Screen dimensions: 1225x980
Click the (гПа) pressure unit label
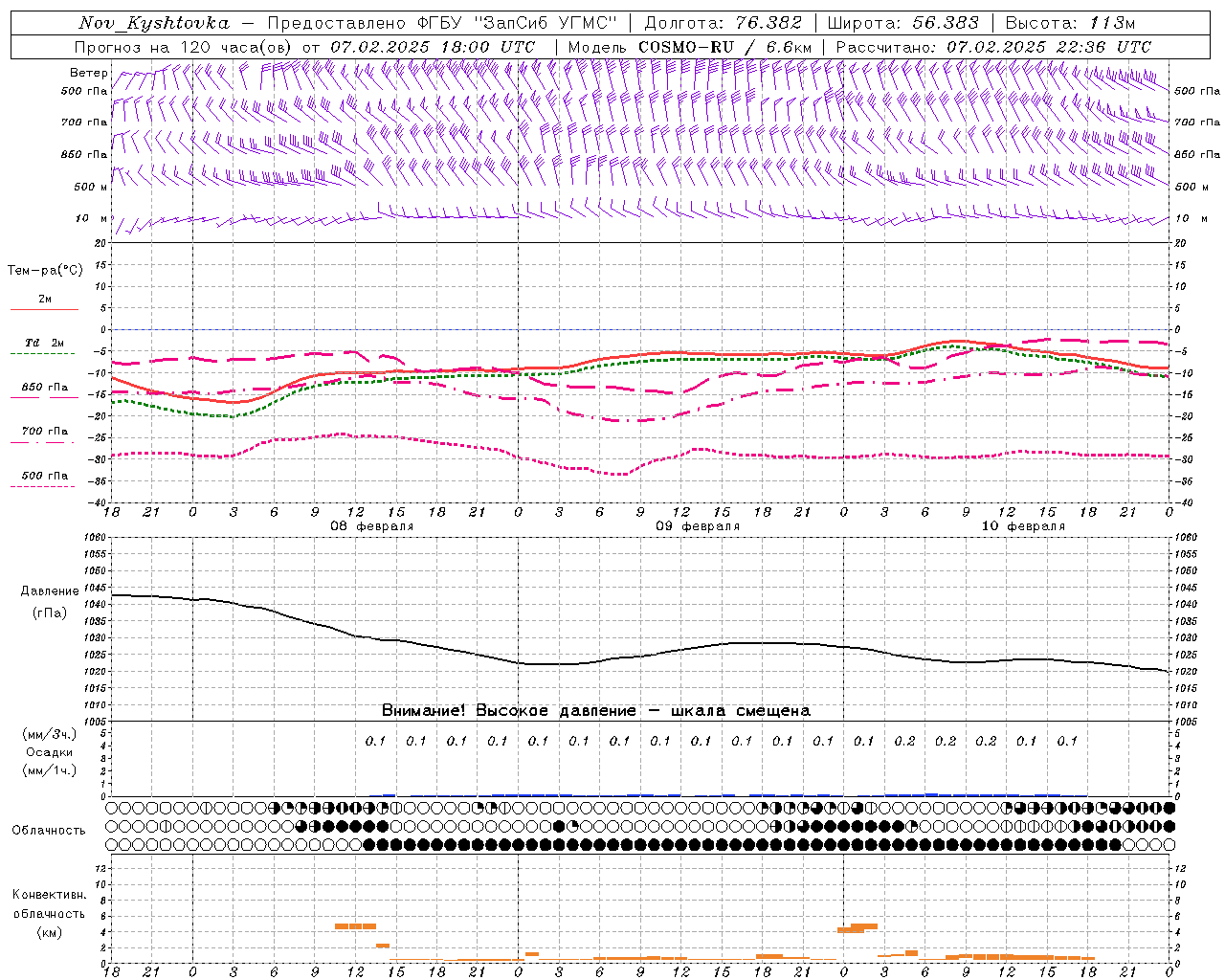(50, 612)
